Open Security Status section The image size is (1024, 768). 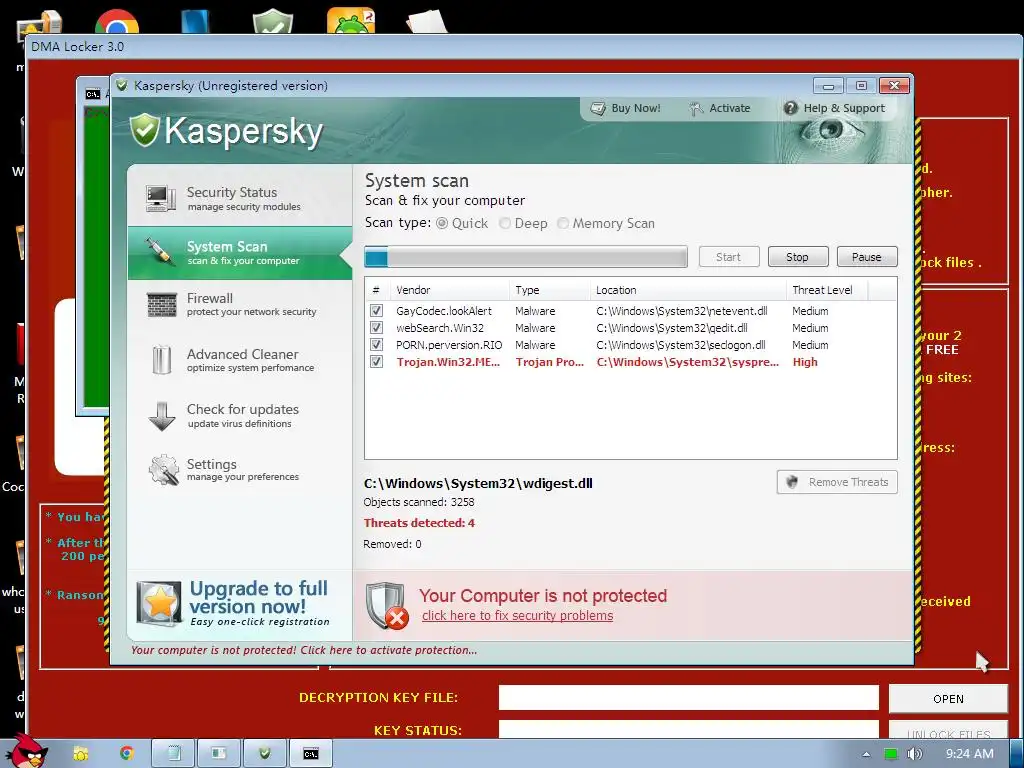pyautogui.click(x=239, y=199)
